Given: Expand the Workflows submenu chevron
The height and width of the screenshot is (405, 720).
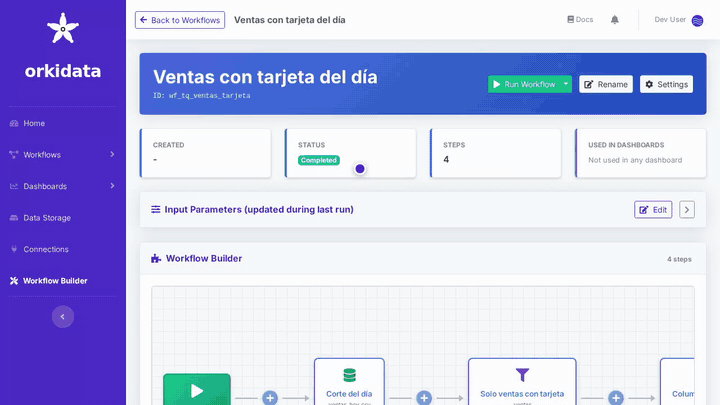Looking at the screenshot, I should (112, 155).
